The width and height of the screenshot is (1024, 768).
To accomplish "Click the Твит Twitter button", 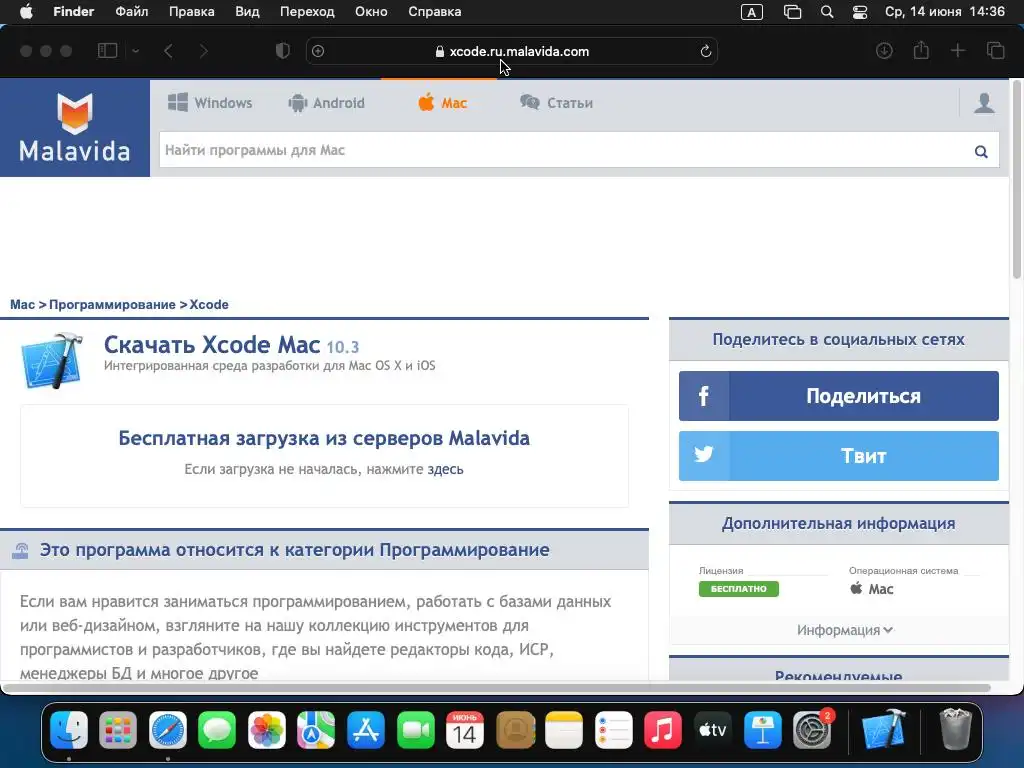I will pos(839,456).
